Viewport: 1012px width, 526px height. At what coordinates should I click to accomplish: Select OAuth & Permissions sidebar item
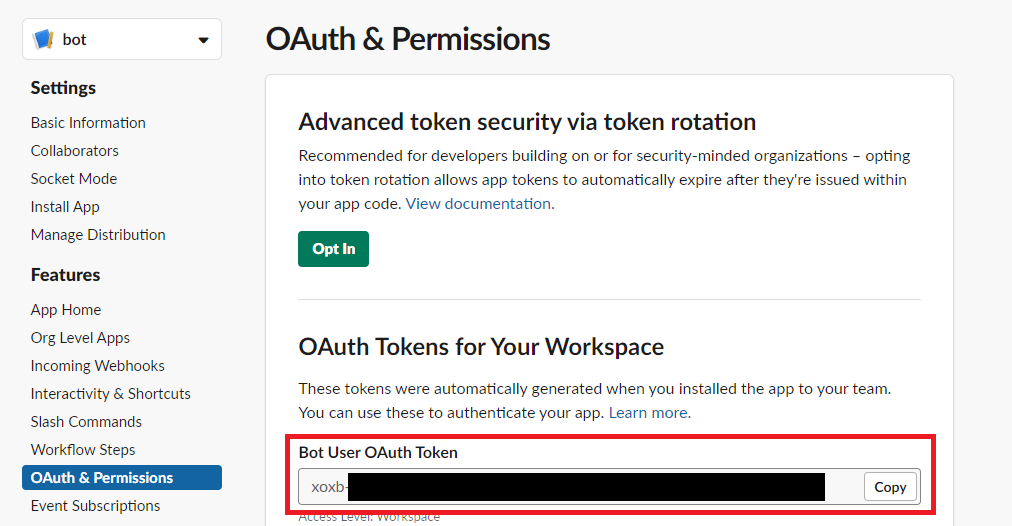[x=102, y=478]
